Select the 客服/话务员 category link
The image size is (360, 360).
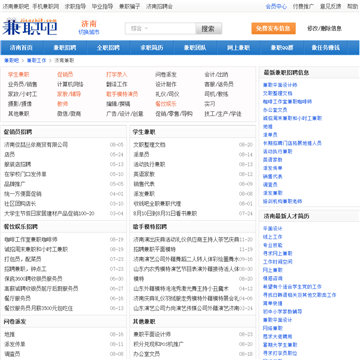point(219,84)
